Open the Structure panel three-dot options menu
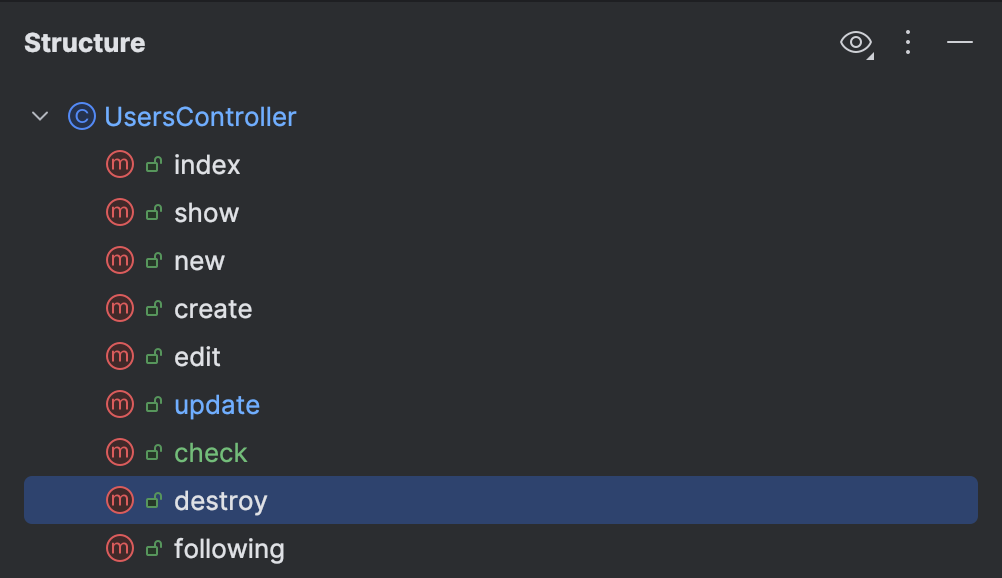 908,42
